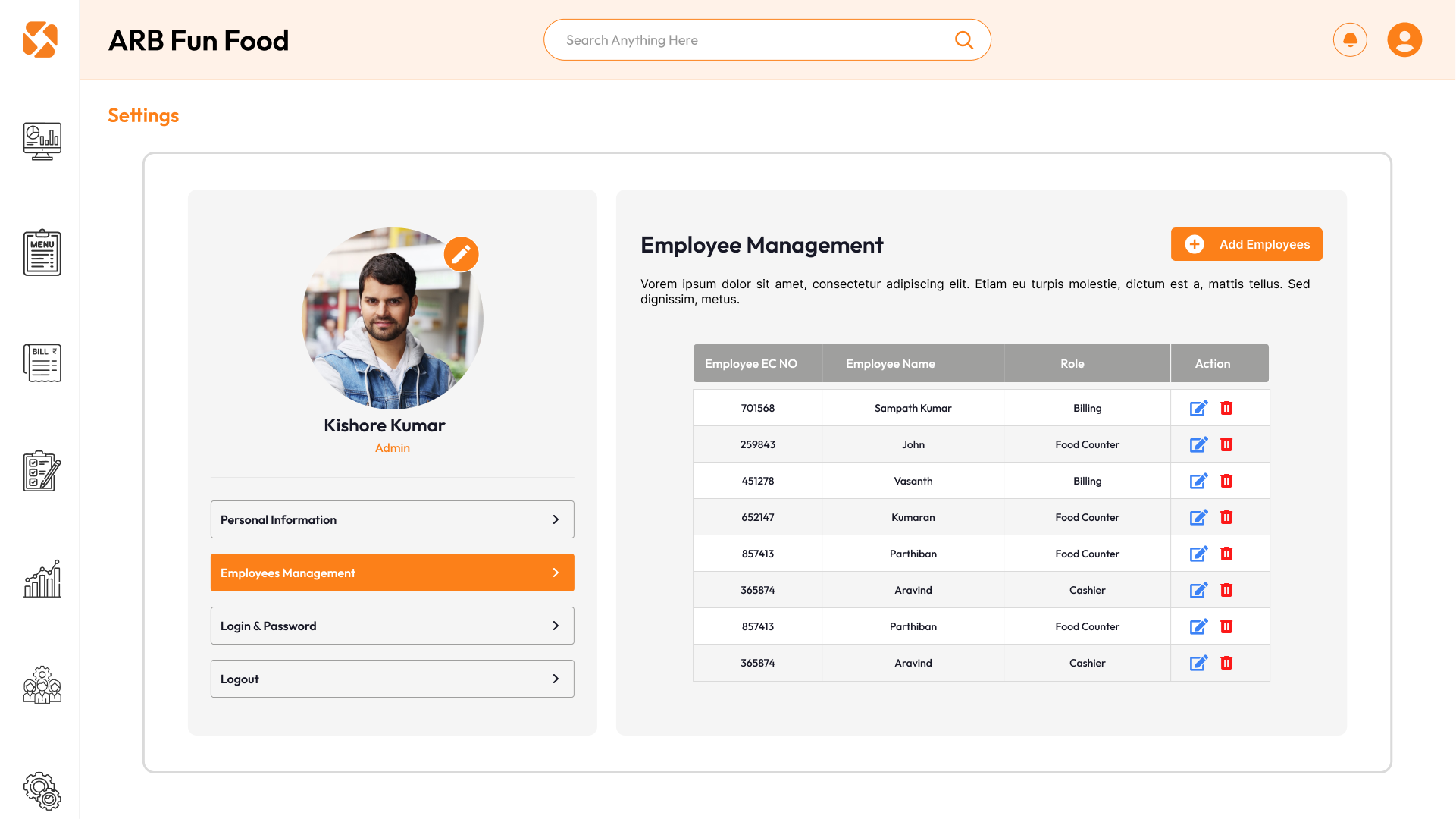Click the Role column header
The image size is (1456, 819).
[1087, 363]
